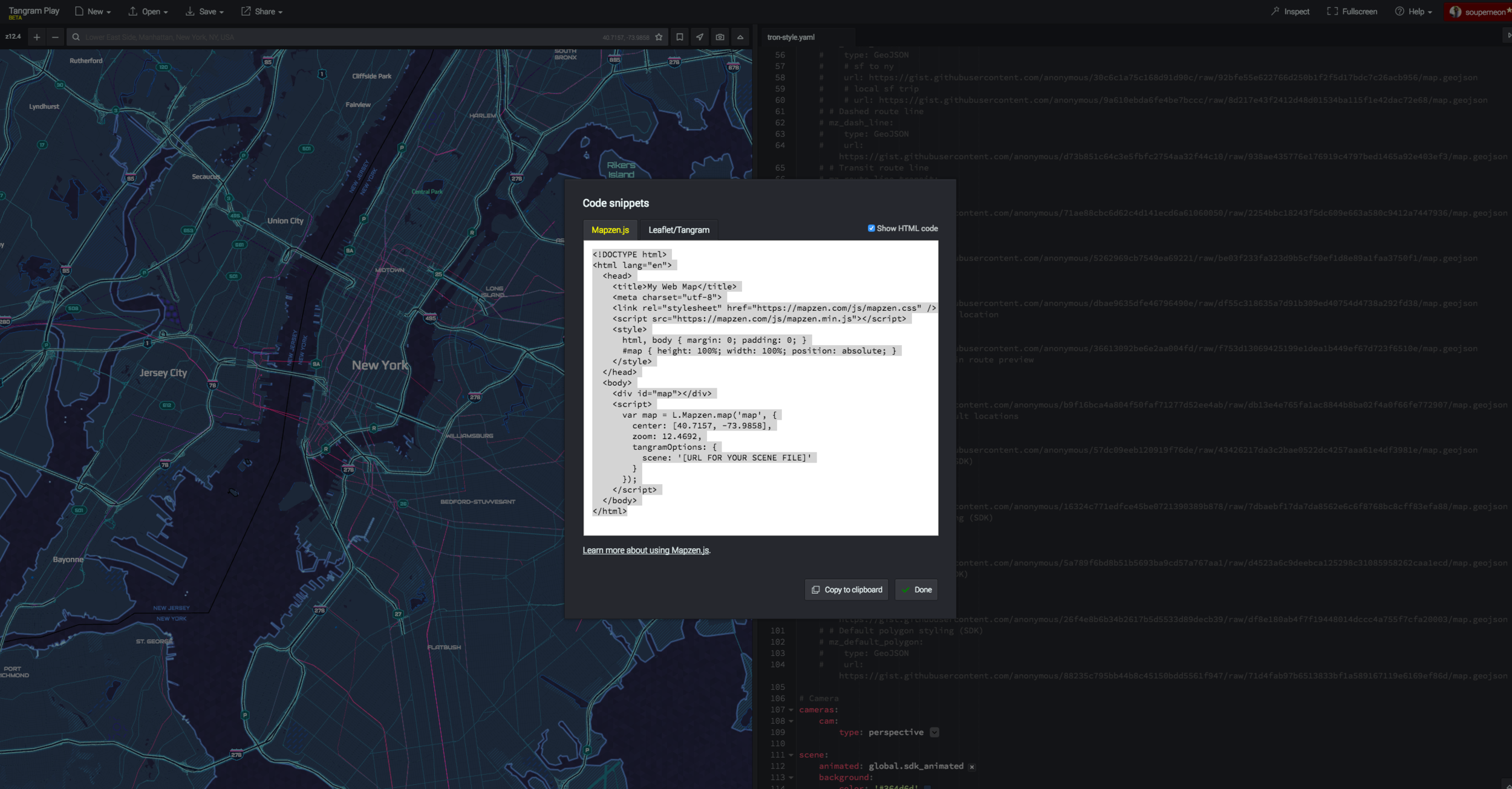Open the Learn more about using Mapzen.js link

pos(646,550)
